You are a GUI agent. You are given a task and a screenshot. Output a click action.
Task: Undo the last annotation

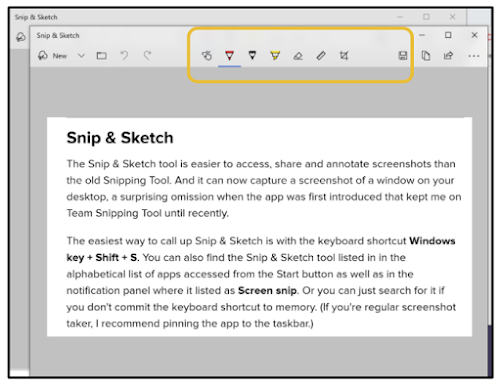click(124, 55)
